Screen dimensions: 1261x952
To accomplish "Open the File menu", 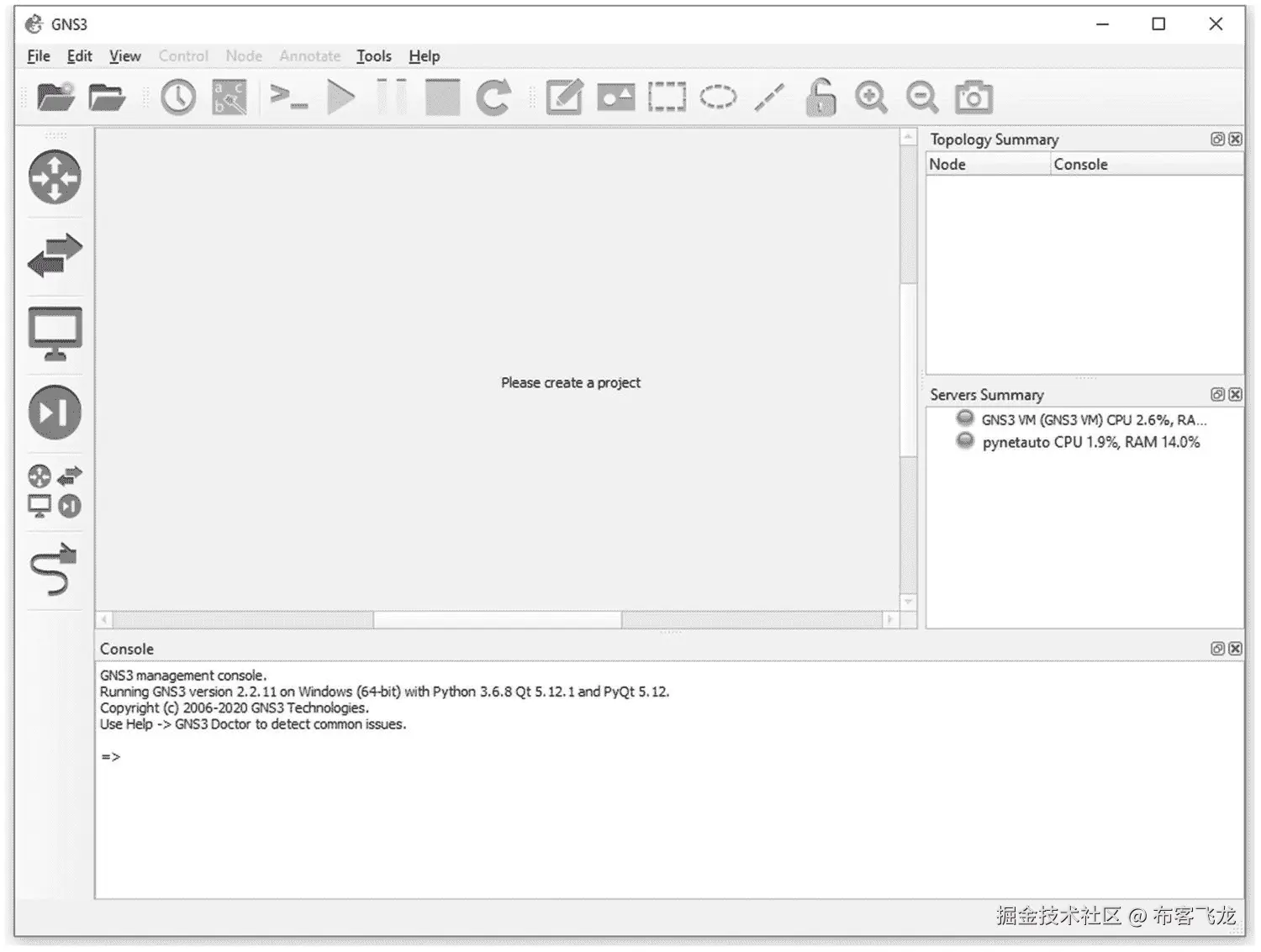I will point(39,56).
